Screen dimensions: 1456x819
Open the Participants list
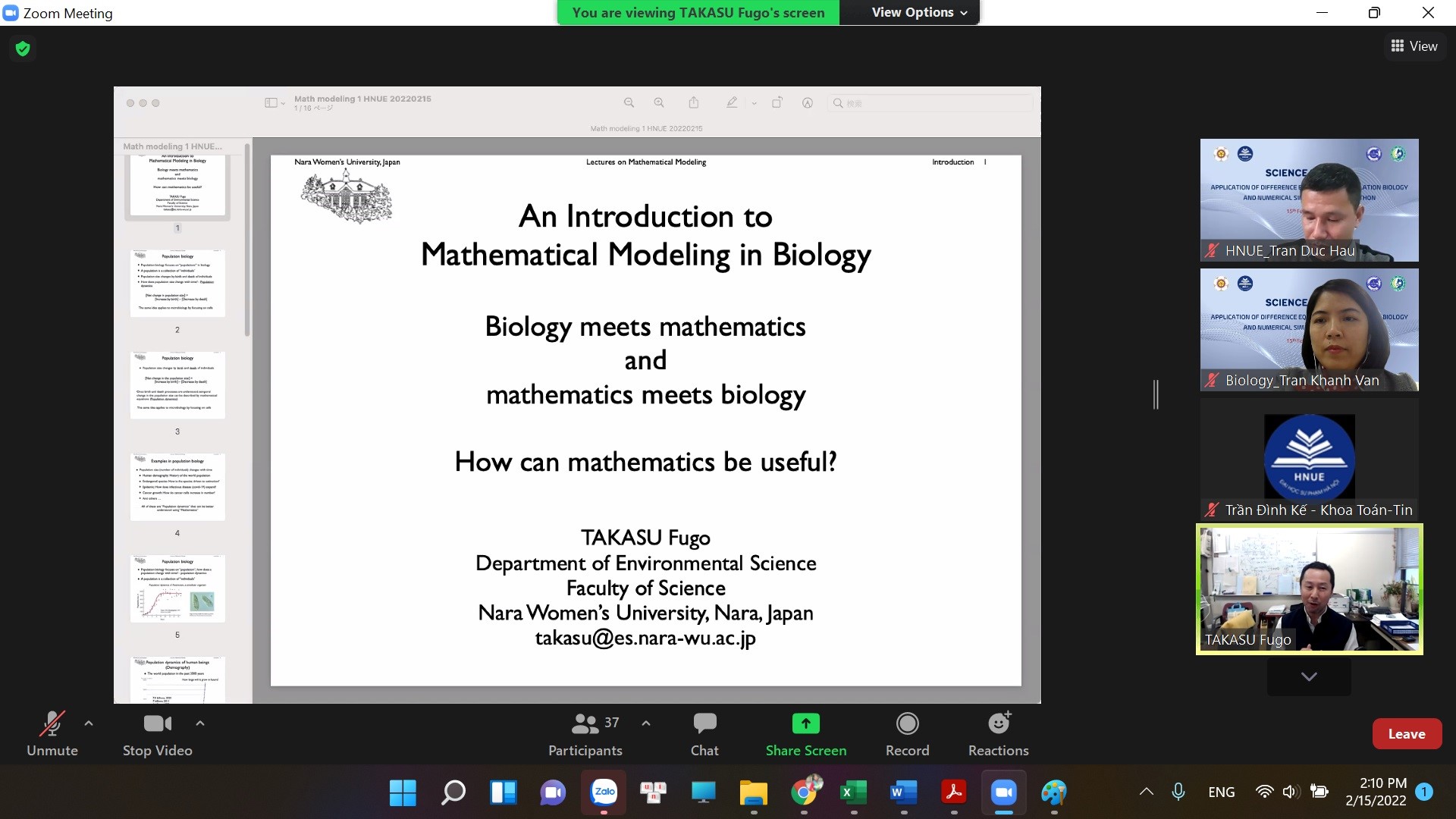[585, 733]
